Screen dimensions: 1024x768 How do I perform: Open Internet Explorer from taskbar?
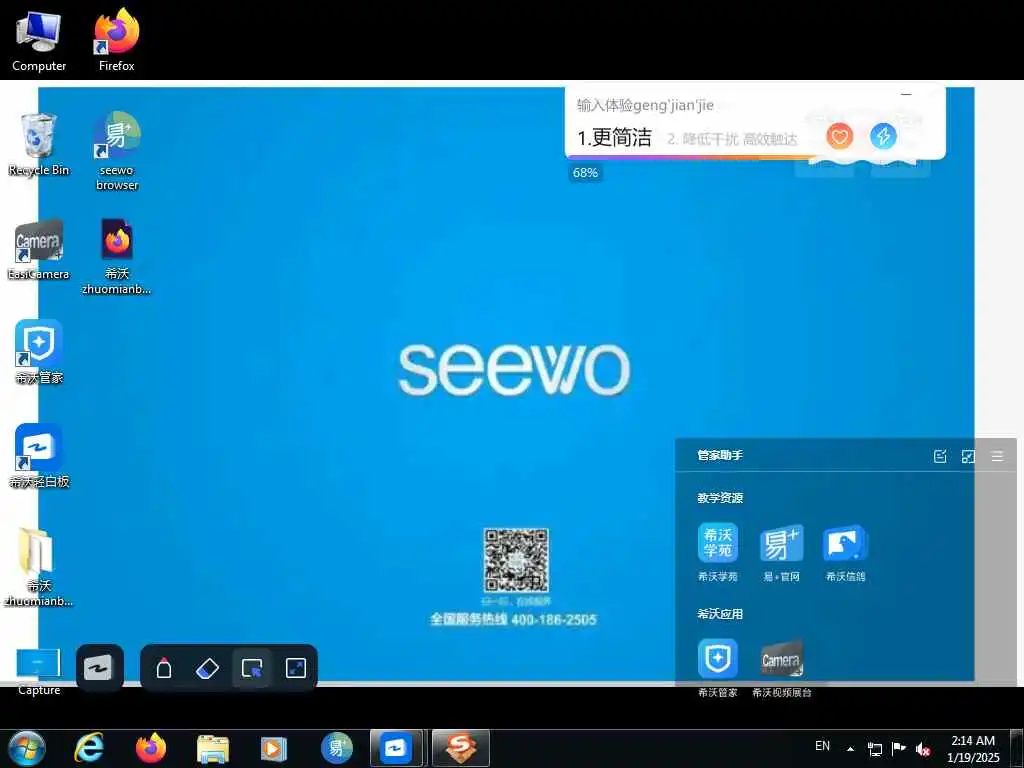point(89,748)
